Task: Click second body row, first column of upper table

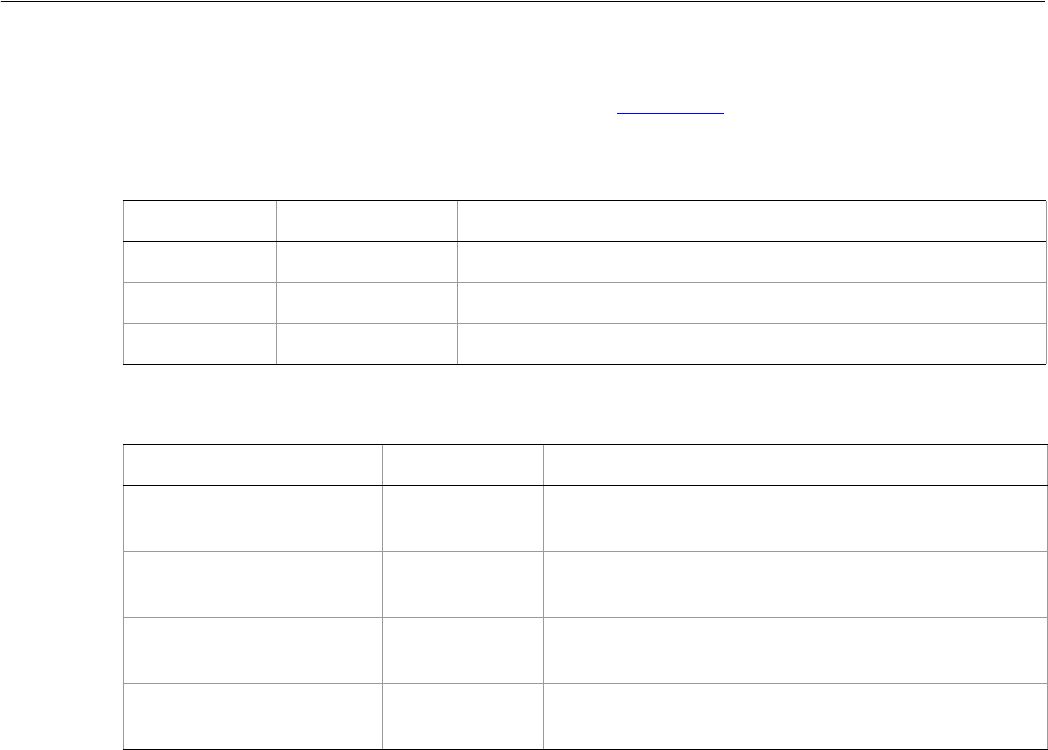Action: (x=200, y=303)
